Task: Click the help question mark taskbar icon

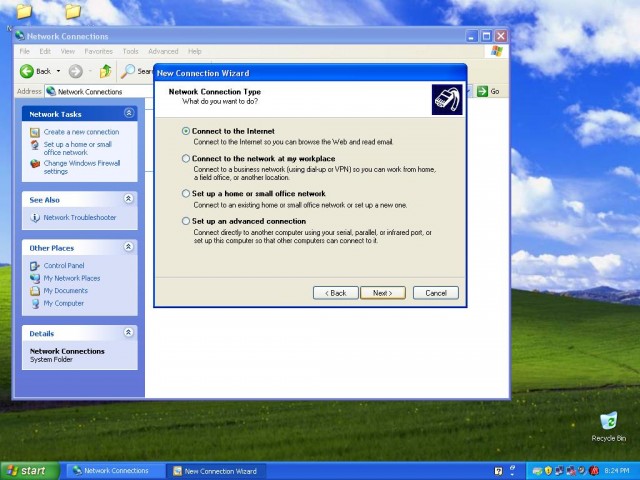Action: (x=498, y=471)
